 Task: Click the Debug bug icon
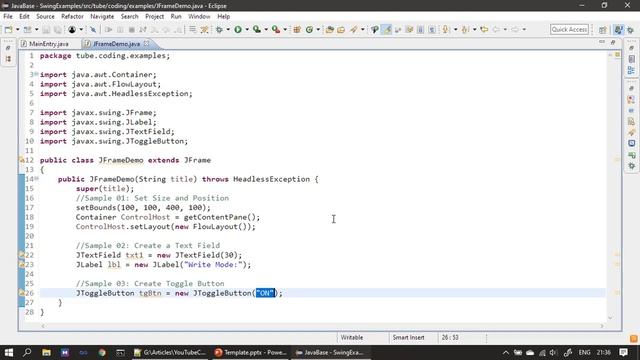coord(219,29)
